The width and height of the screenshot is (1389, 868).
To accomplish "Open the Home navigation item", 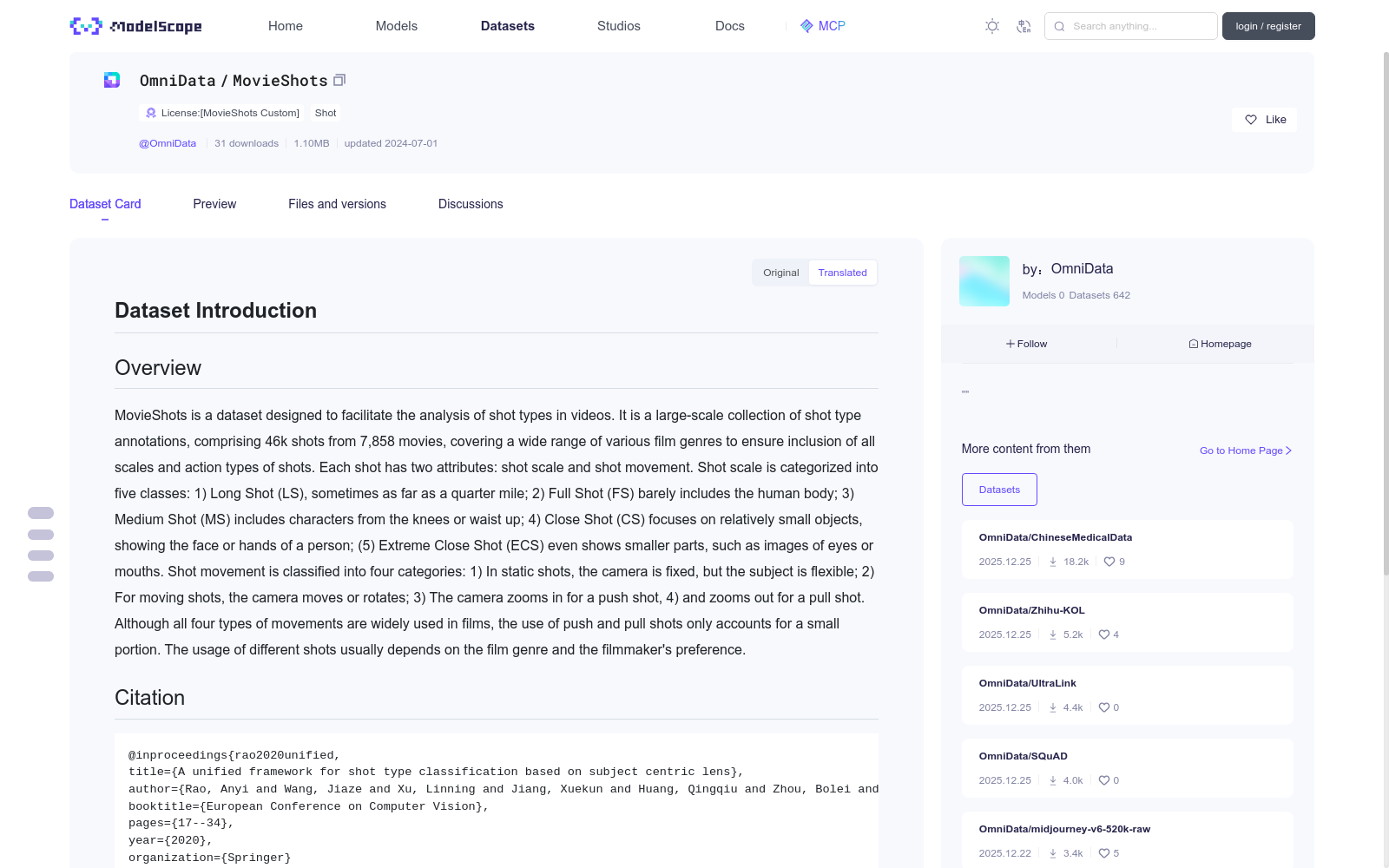I will coord(286,26).
